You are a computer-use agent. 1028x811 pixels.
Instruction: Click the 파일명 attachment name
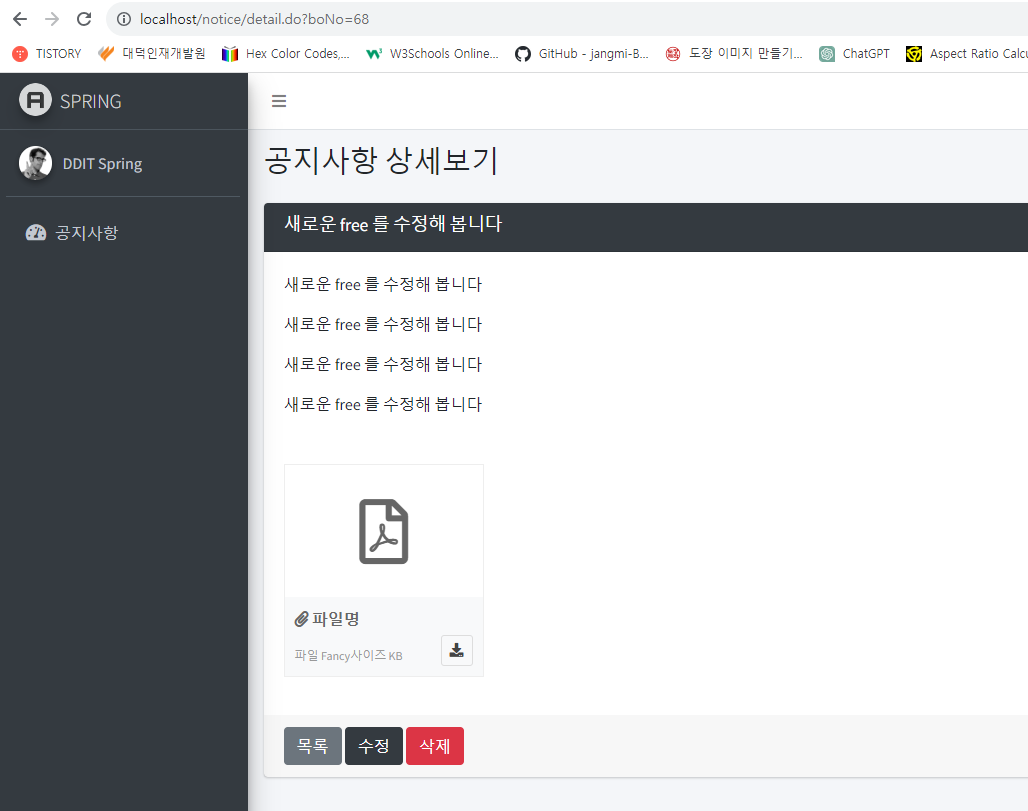336,619
